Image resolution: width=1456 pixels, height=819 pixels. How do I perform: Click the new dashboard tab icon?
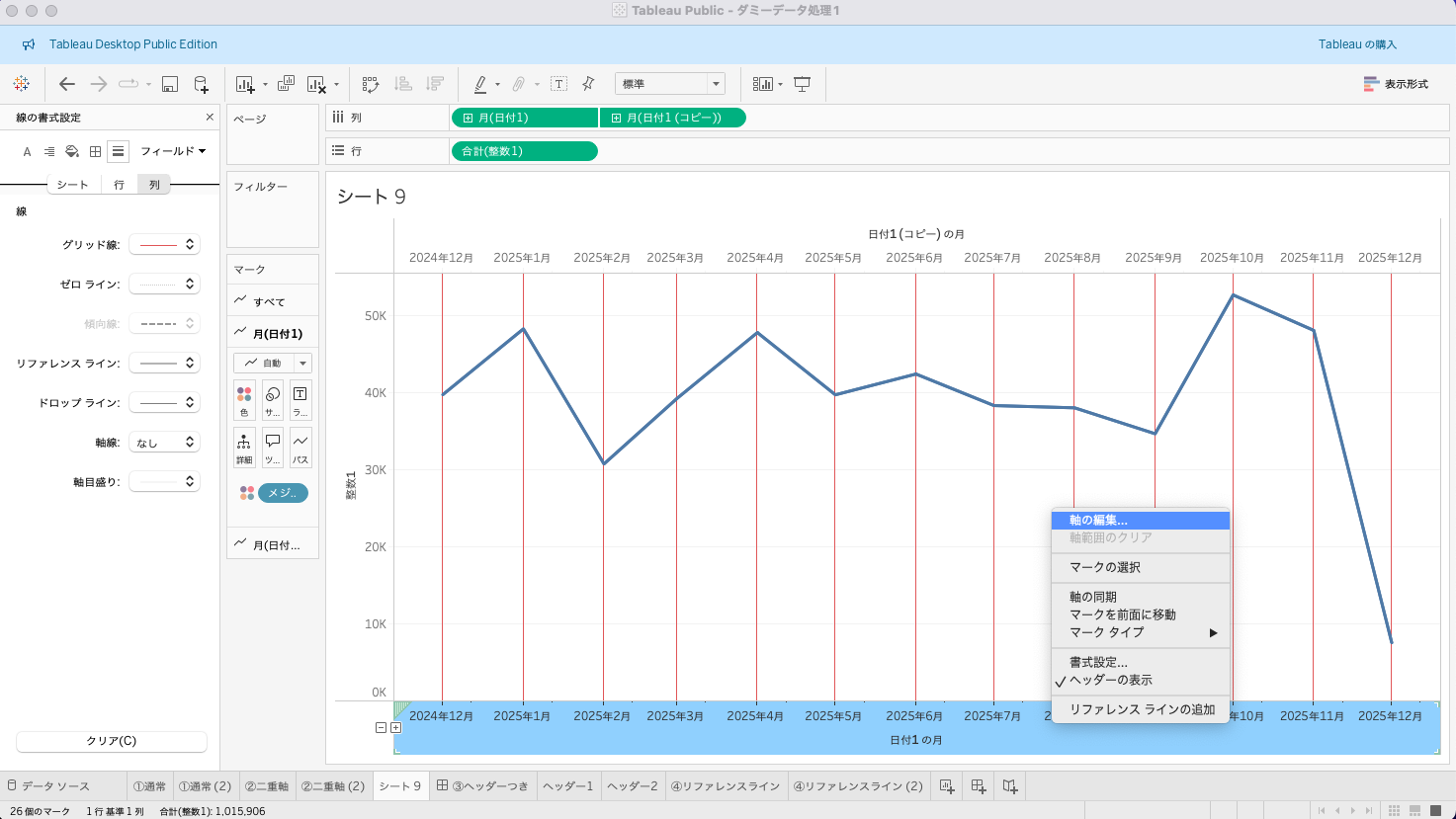click(978, 786)
